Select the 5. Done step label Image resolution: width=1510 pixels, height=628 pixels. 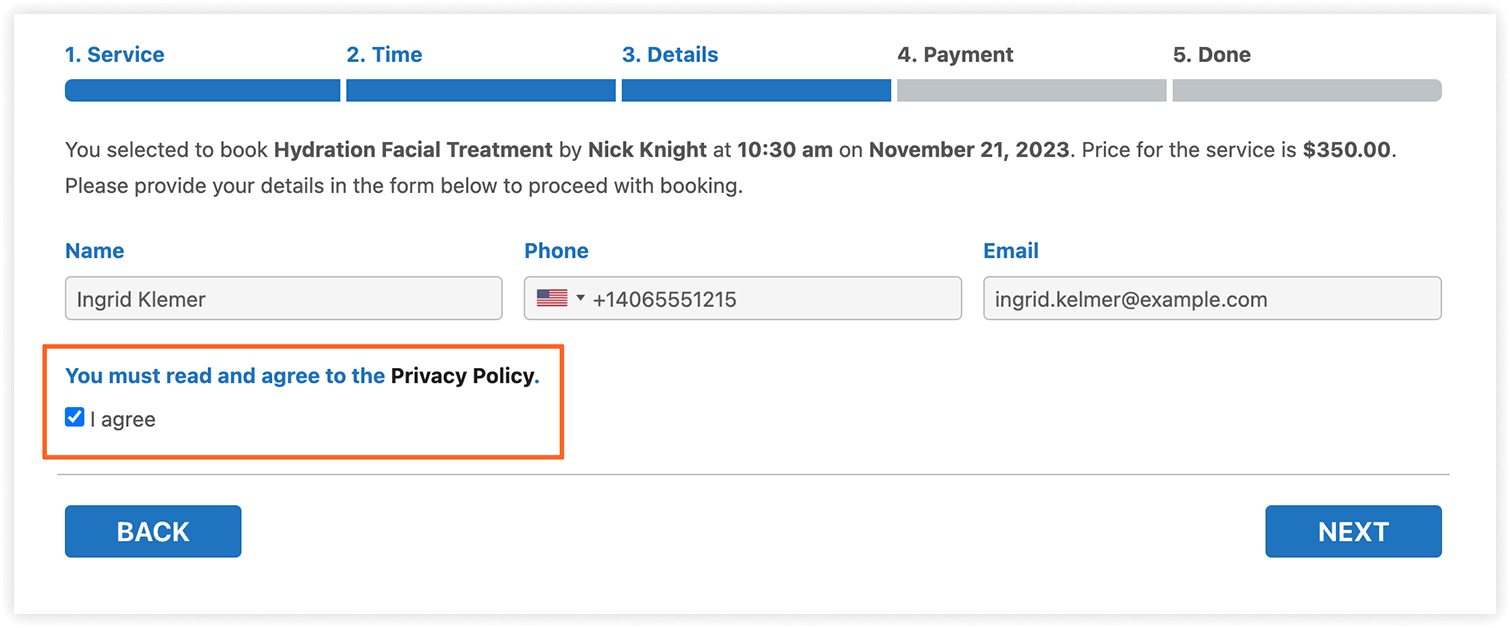[x=1212, y=55]
